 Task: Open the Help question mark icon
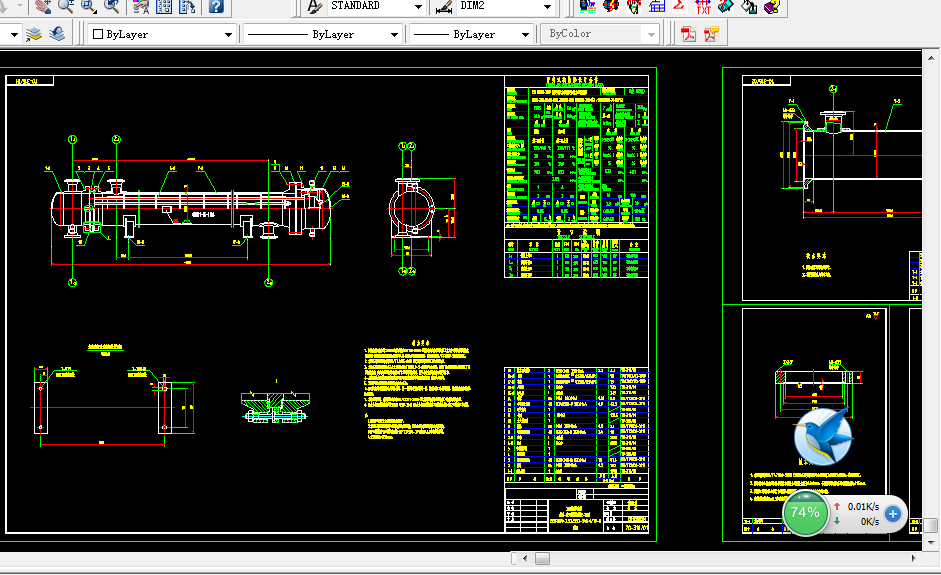tap(216, 7)
